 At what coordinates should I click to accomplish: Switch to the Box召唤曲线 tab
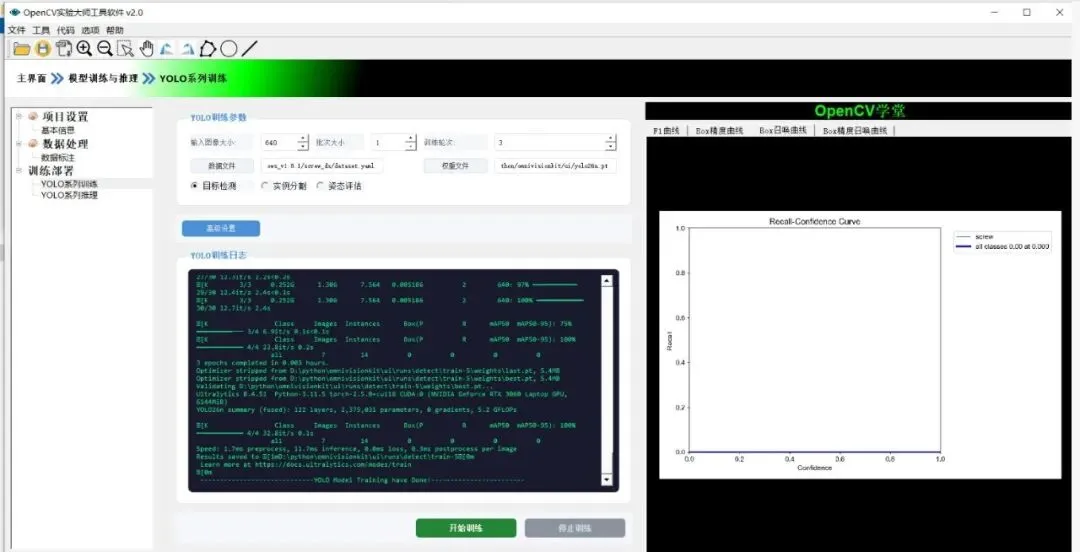(783, 130)
